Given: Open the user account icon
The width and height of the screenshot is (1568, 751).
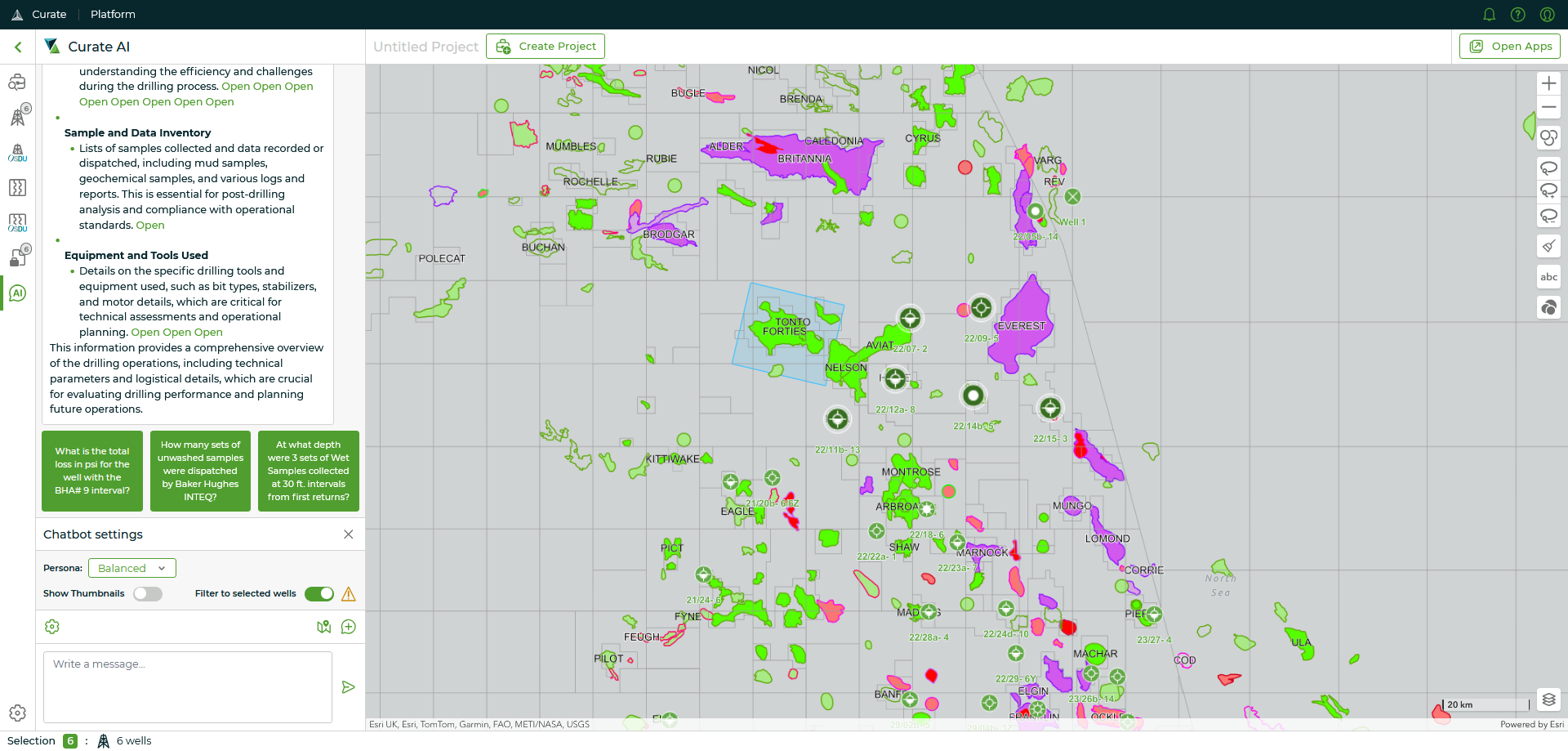Looking at the screenshot, I should pos(1547,15).
